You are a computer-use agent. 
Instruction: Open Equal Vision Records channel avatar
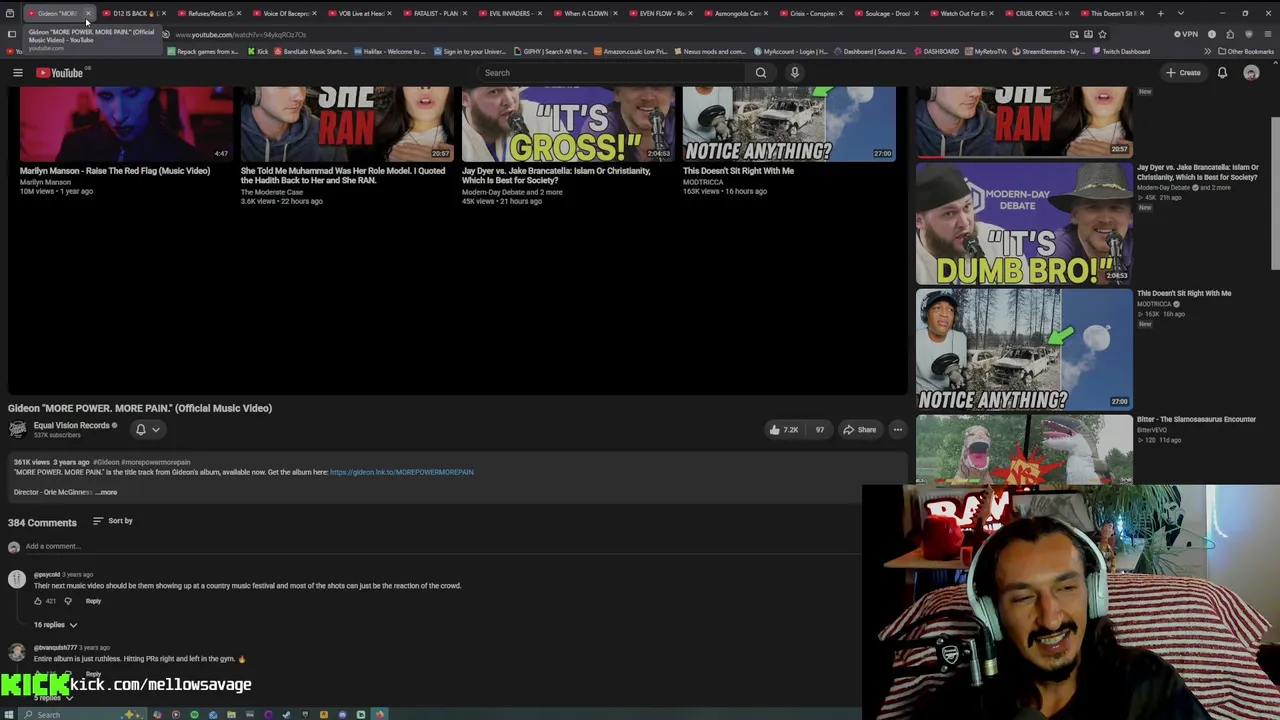point(17,430)
